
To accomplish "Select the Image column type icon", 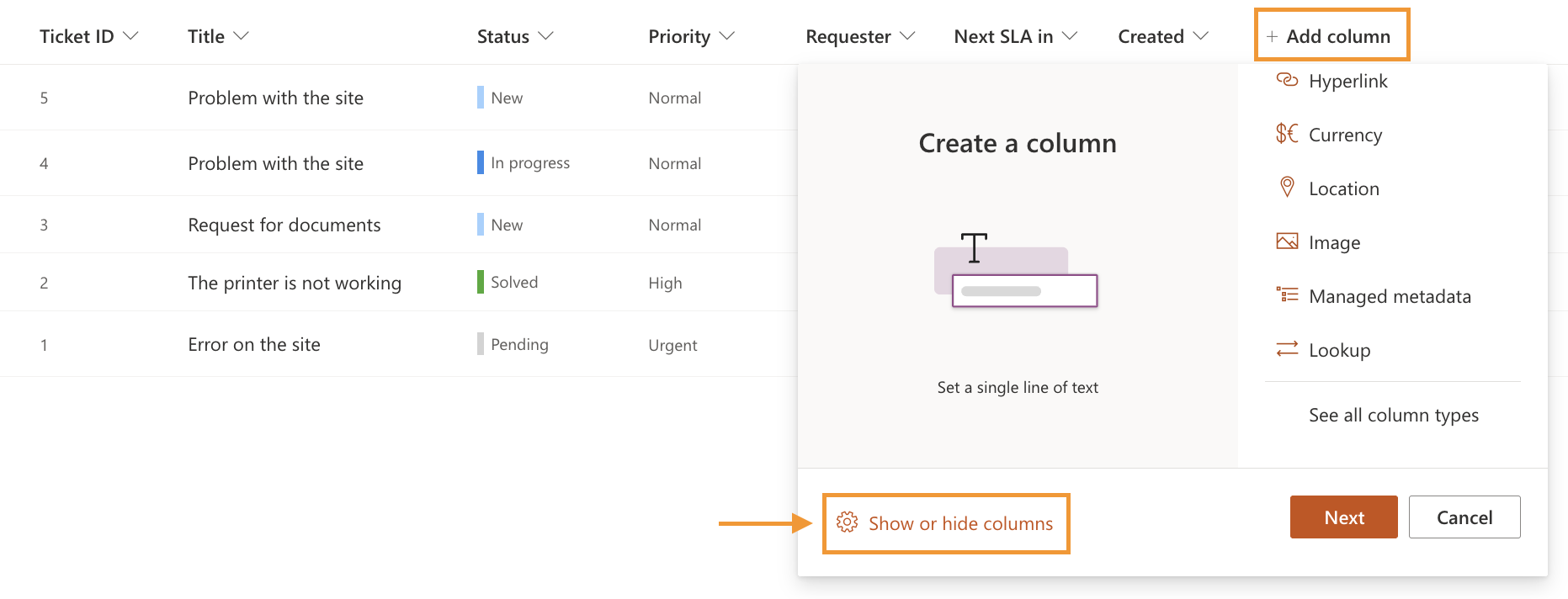I will point(1286,241).
